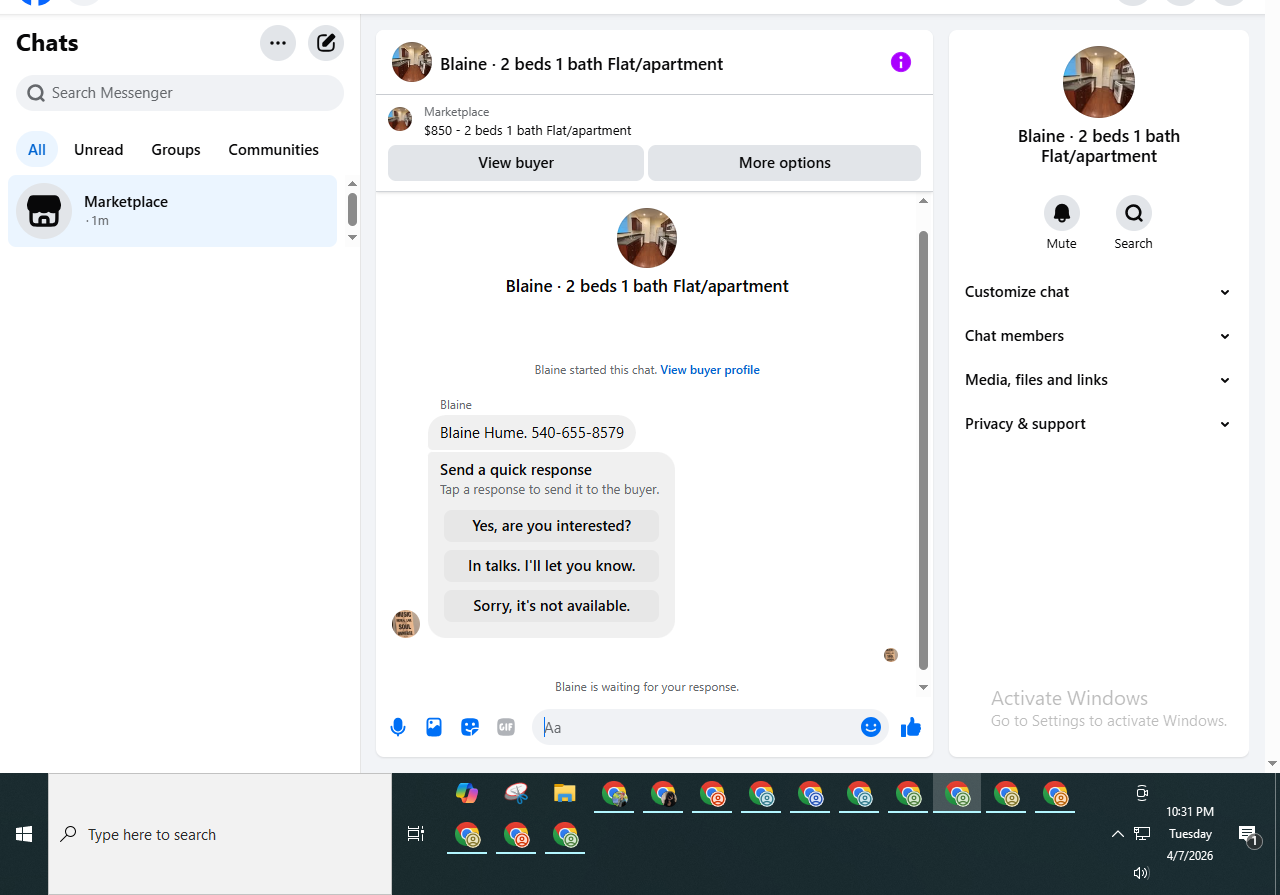Send quick reply "Yes, are you interested?"
Screen dimensions: 1280x895
click(552, 526)
